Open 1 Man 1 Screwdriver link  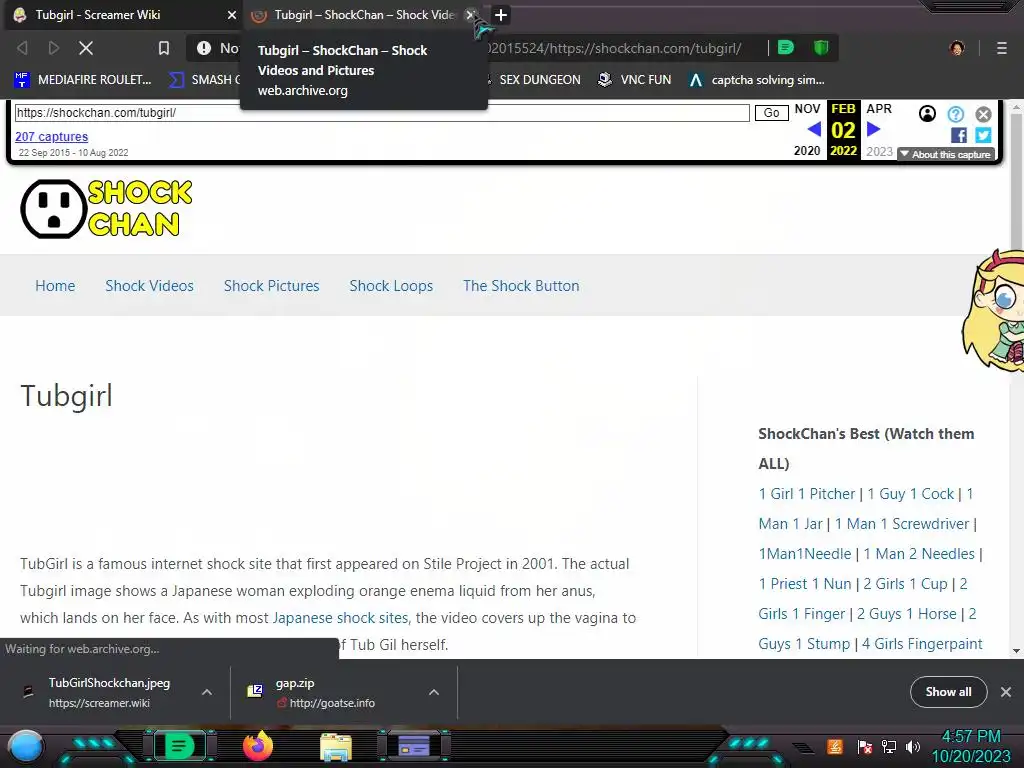point(902,524)
